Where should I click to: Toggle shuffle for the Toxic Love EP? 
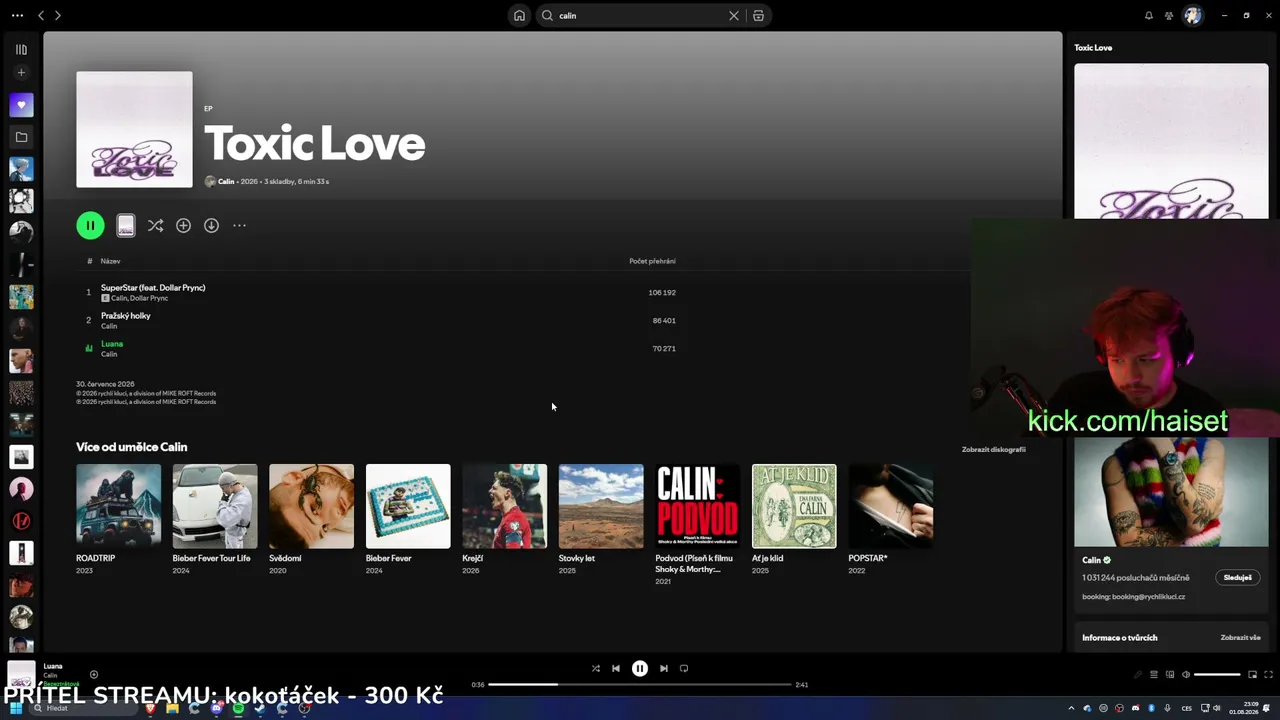tap(155, 226)
